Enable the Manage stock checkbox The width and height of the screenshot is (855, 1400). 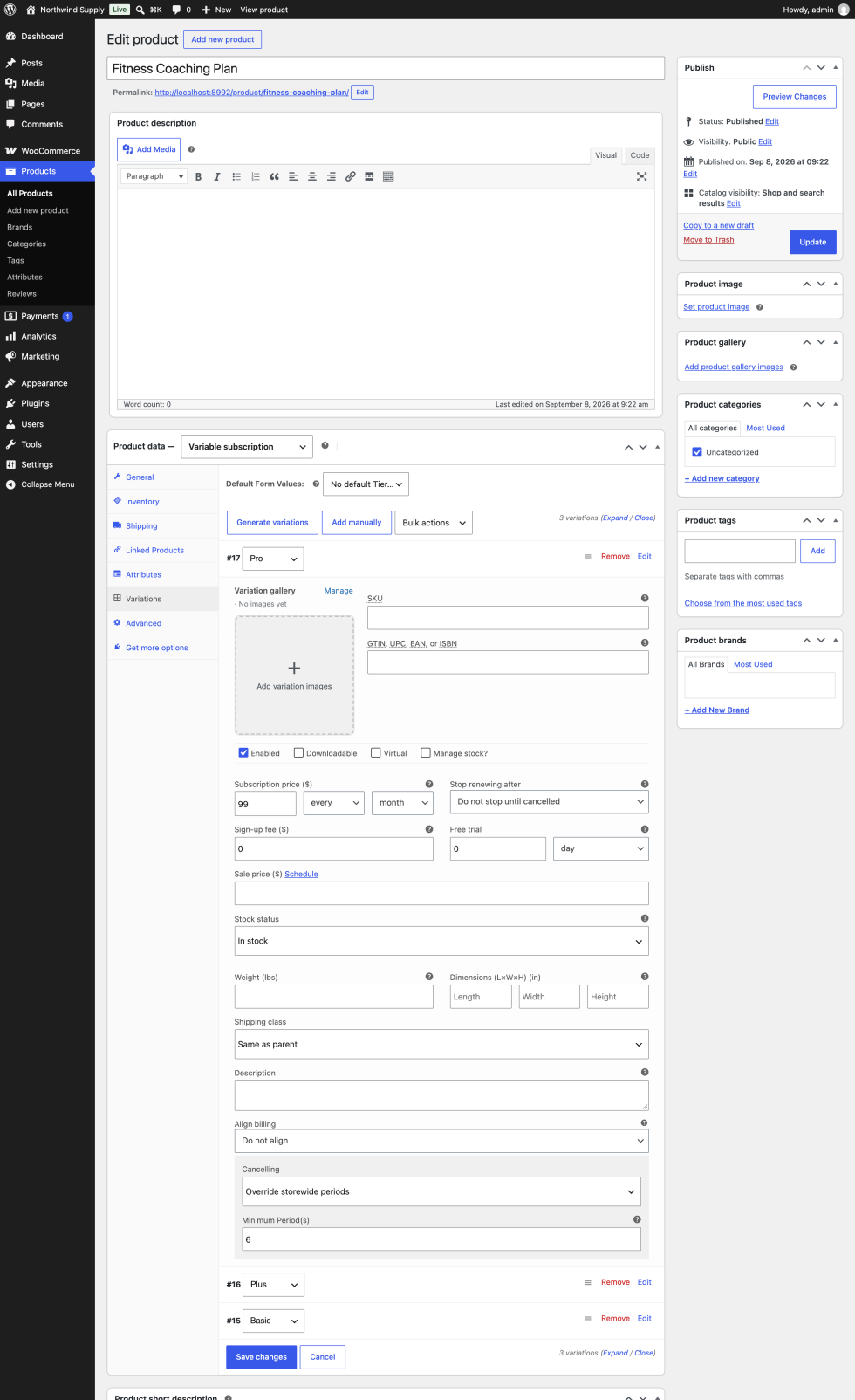click(426, 752)
